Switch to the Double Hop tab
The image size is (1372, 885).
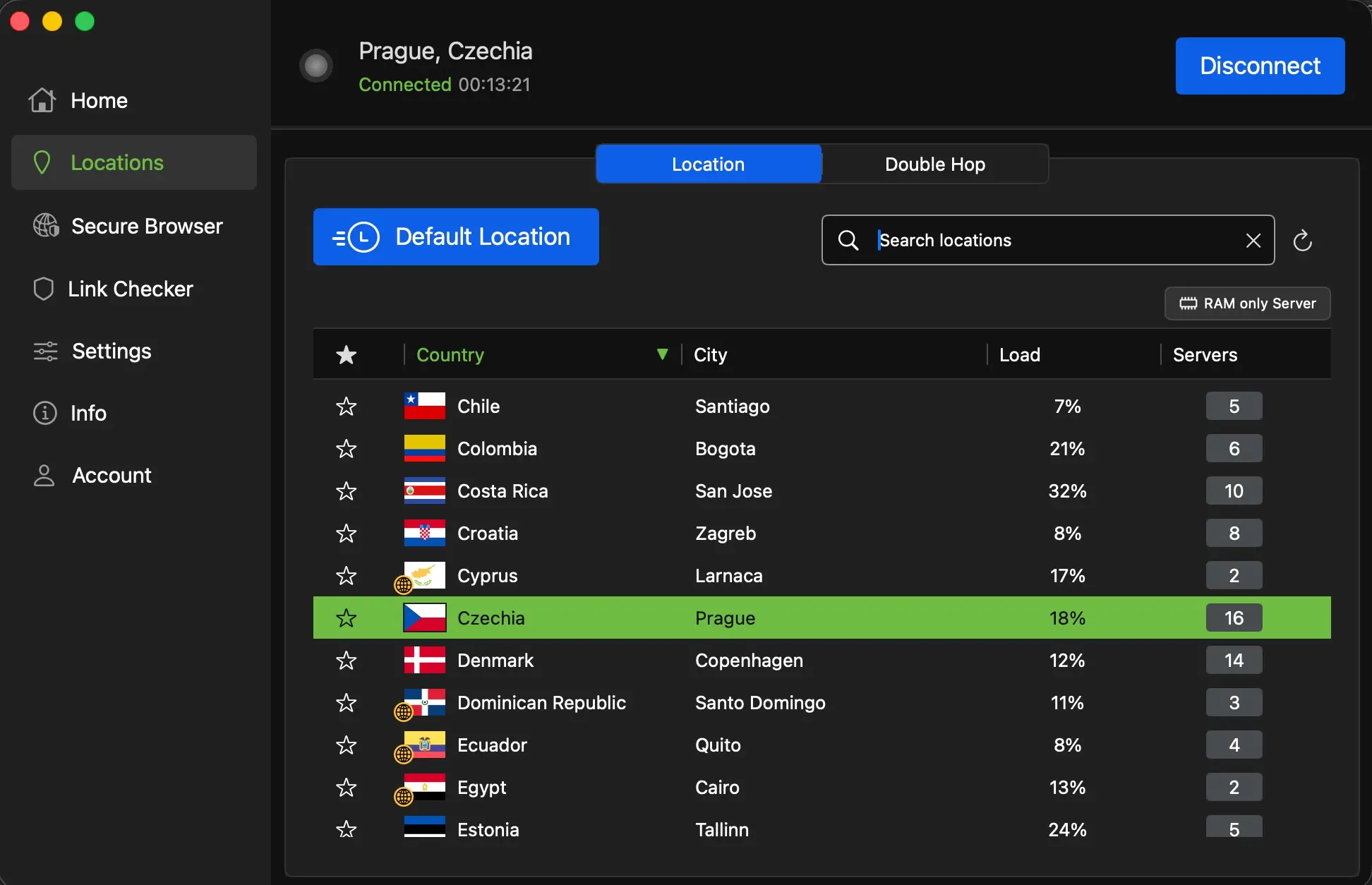(934, 164)
